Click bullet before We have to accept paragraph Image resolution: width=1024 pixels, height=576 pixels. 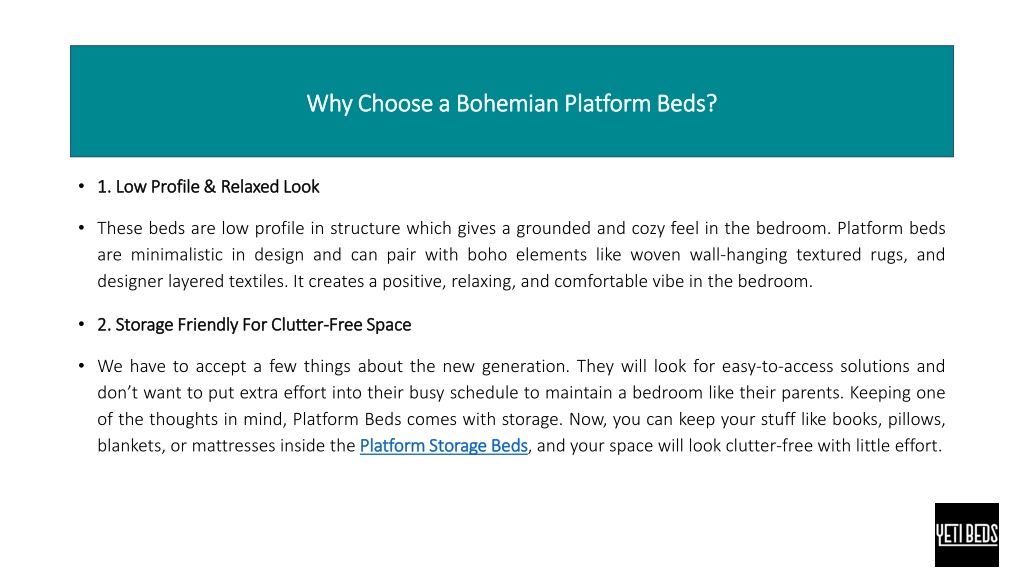[81, 366]
